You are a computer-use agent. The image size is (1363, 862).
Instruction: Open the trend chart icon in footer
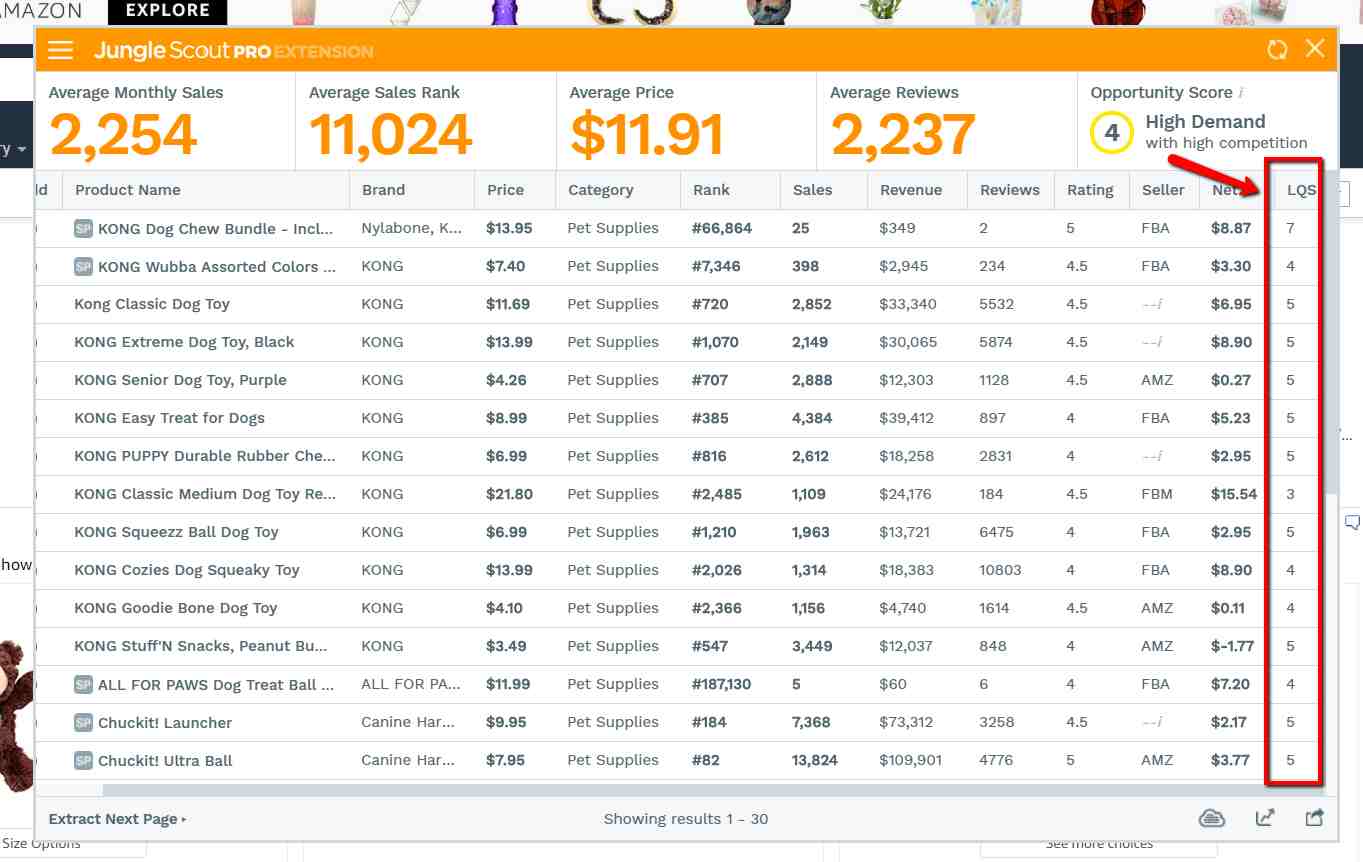[x=1265, y=819]
